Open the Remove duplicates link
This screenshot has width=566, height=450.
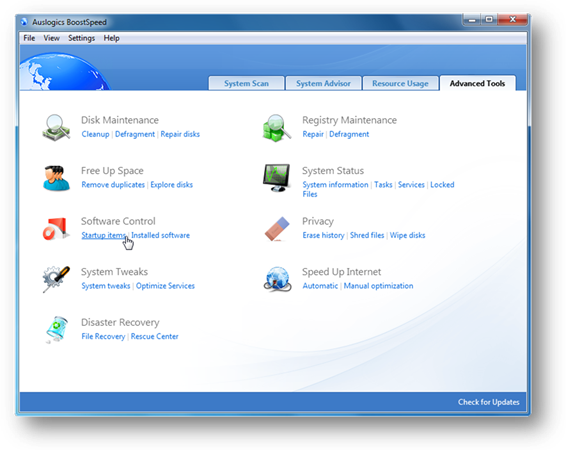coord(113,185)
